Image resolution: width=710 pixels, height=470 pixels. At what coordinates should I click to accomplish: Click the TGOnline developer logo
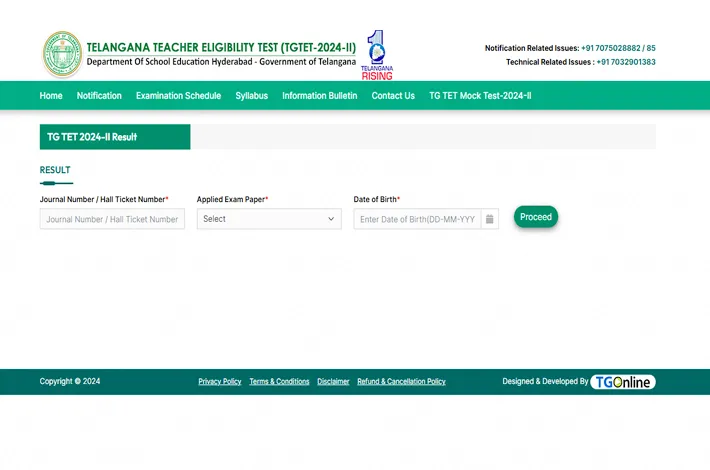coord(622,382)
